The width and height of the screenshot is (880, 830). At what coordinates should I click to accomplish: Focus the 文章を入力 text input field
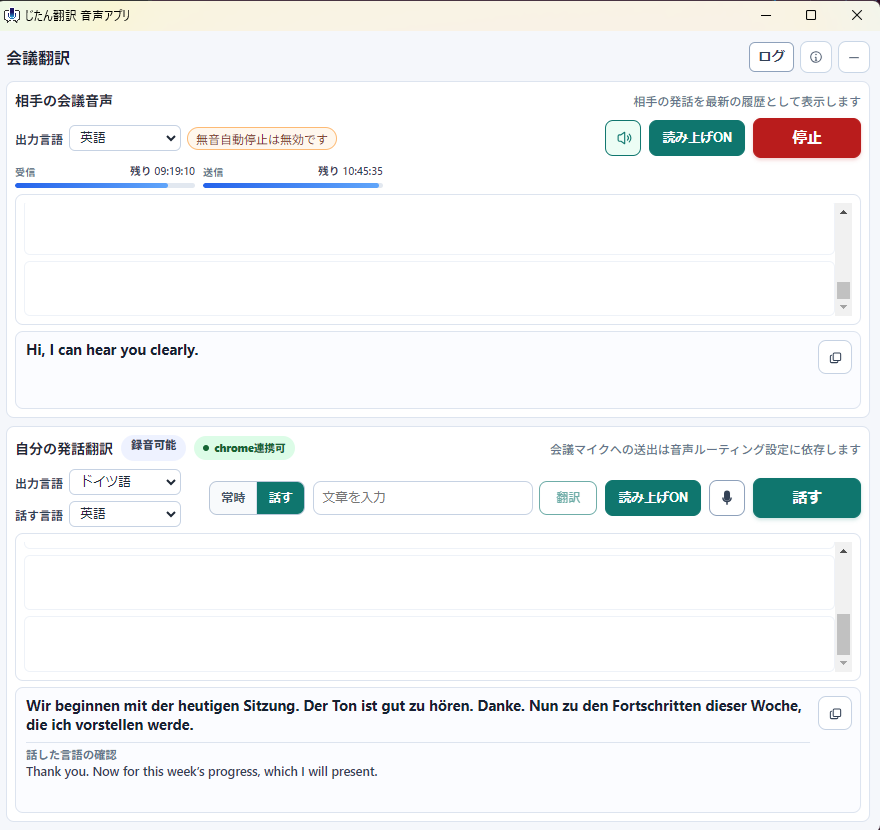click(423, 498)
